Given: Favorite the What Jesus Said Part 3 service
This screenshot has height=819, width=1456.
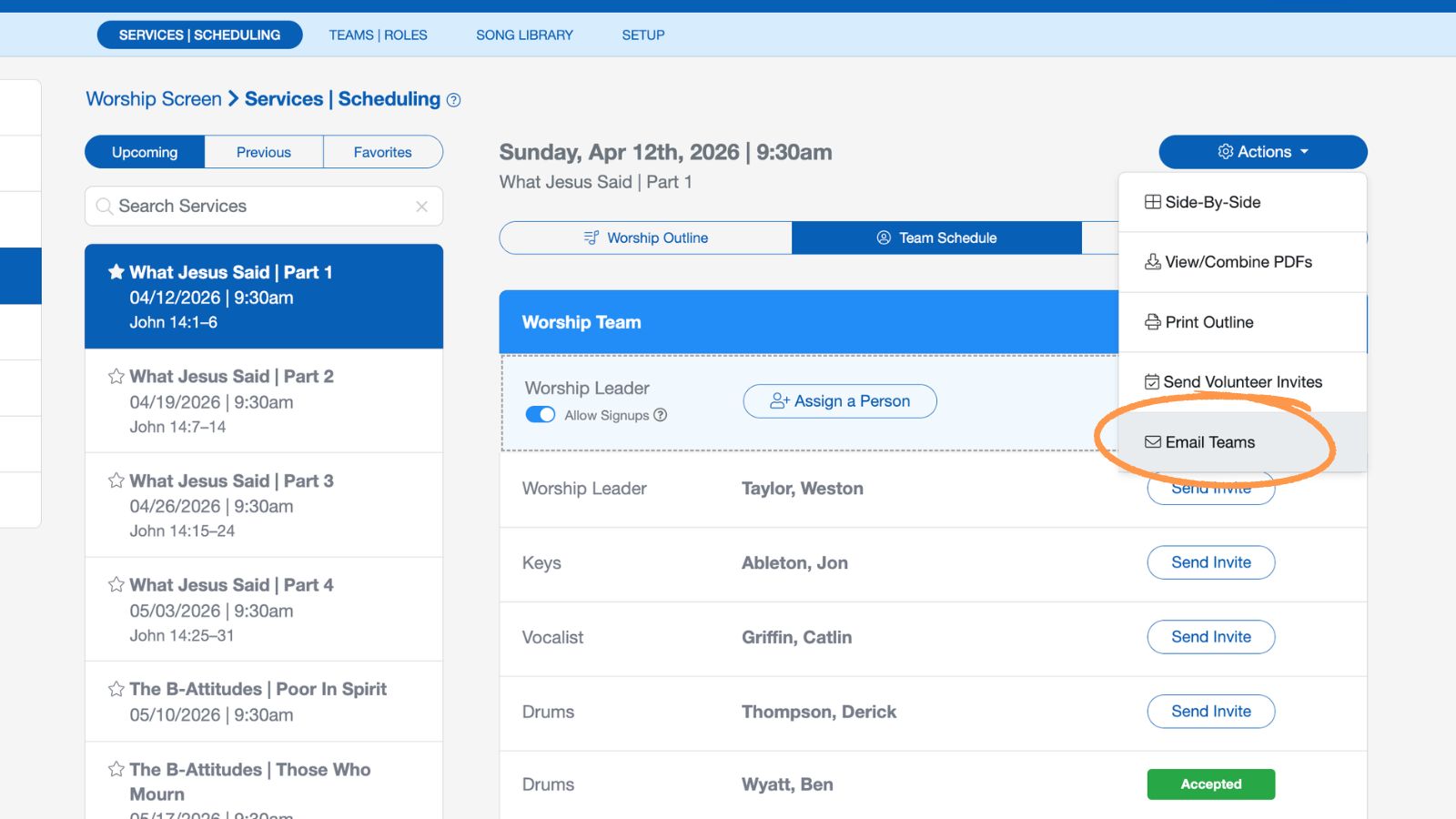Looking at the screenshot, I should (116, 480).
